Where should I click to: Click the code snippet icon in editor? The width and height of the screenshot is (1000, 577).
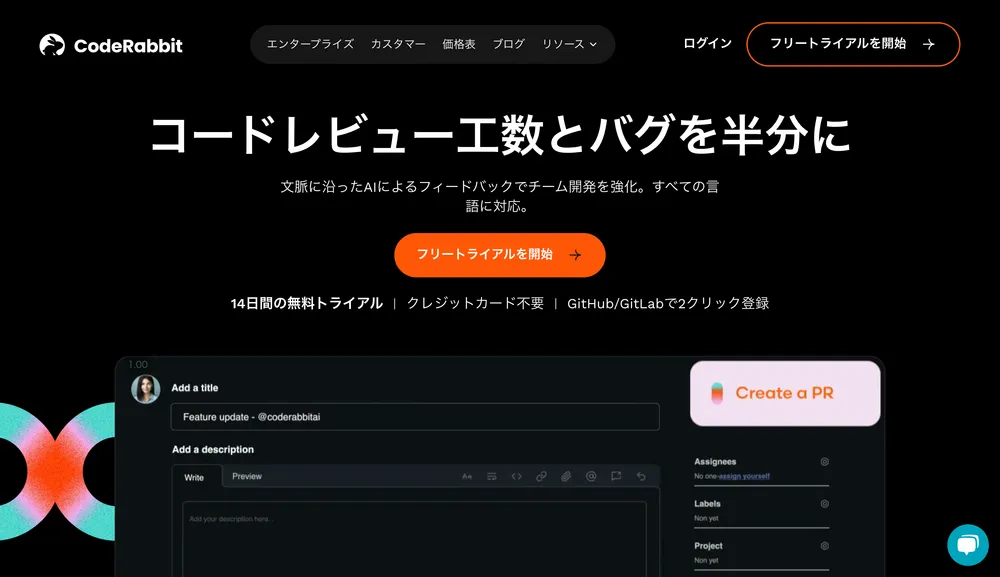point(517,477)
